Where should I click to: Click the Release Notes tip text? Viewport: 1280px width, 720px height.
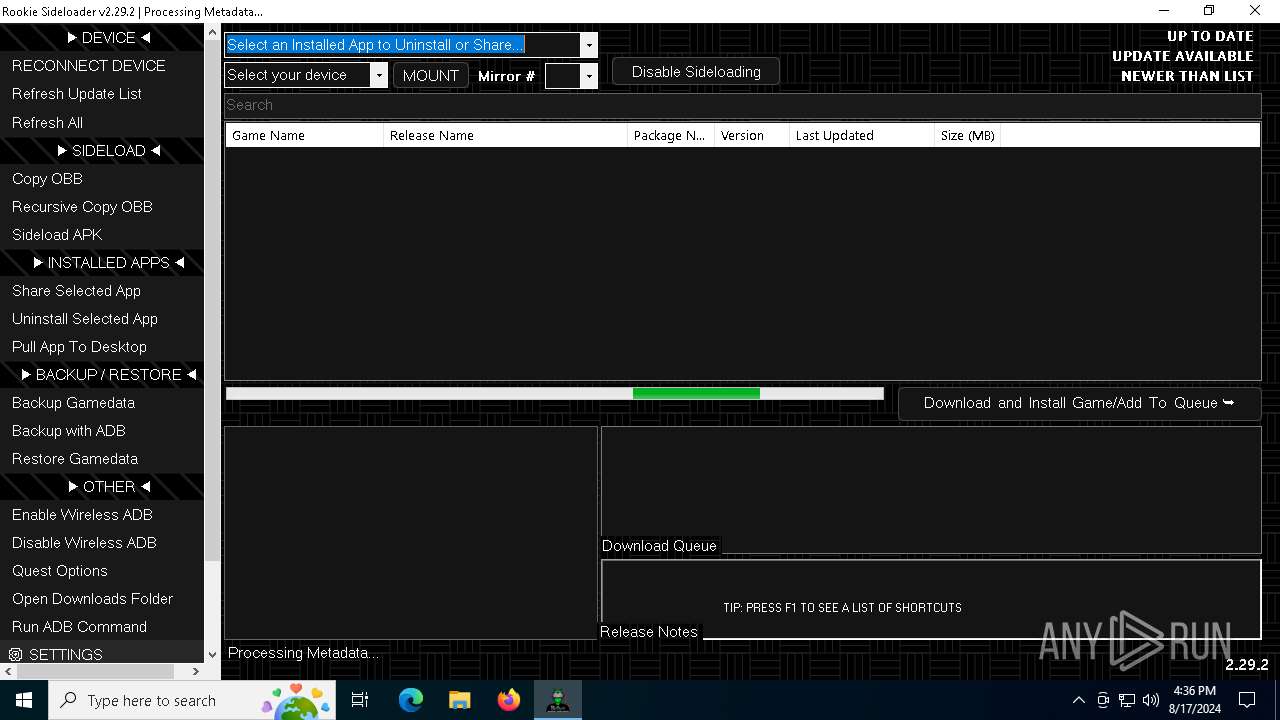pyautogui.click(x=842, y=607)
